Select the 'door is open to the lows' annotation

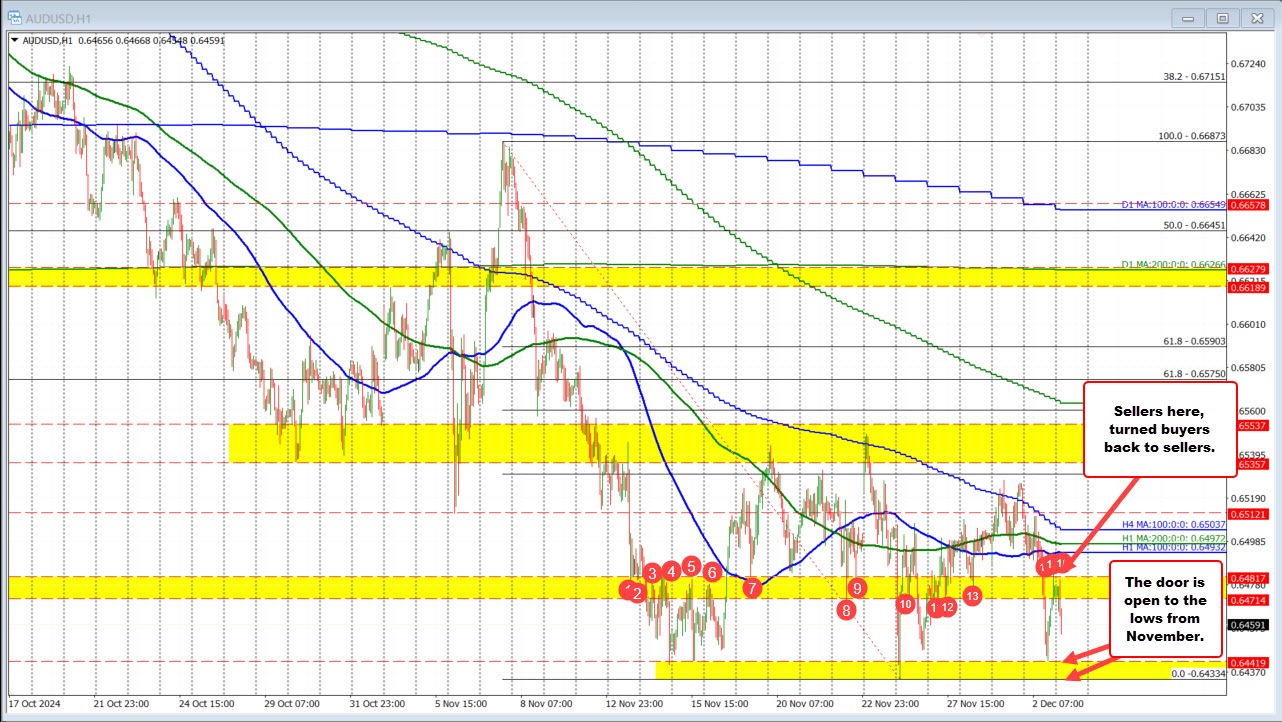coord(1168,609)
